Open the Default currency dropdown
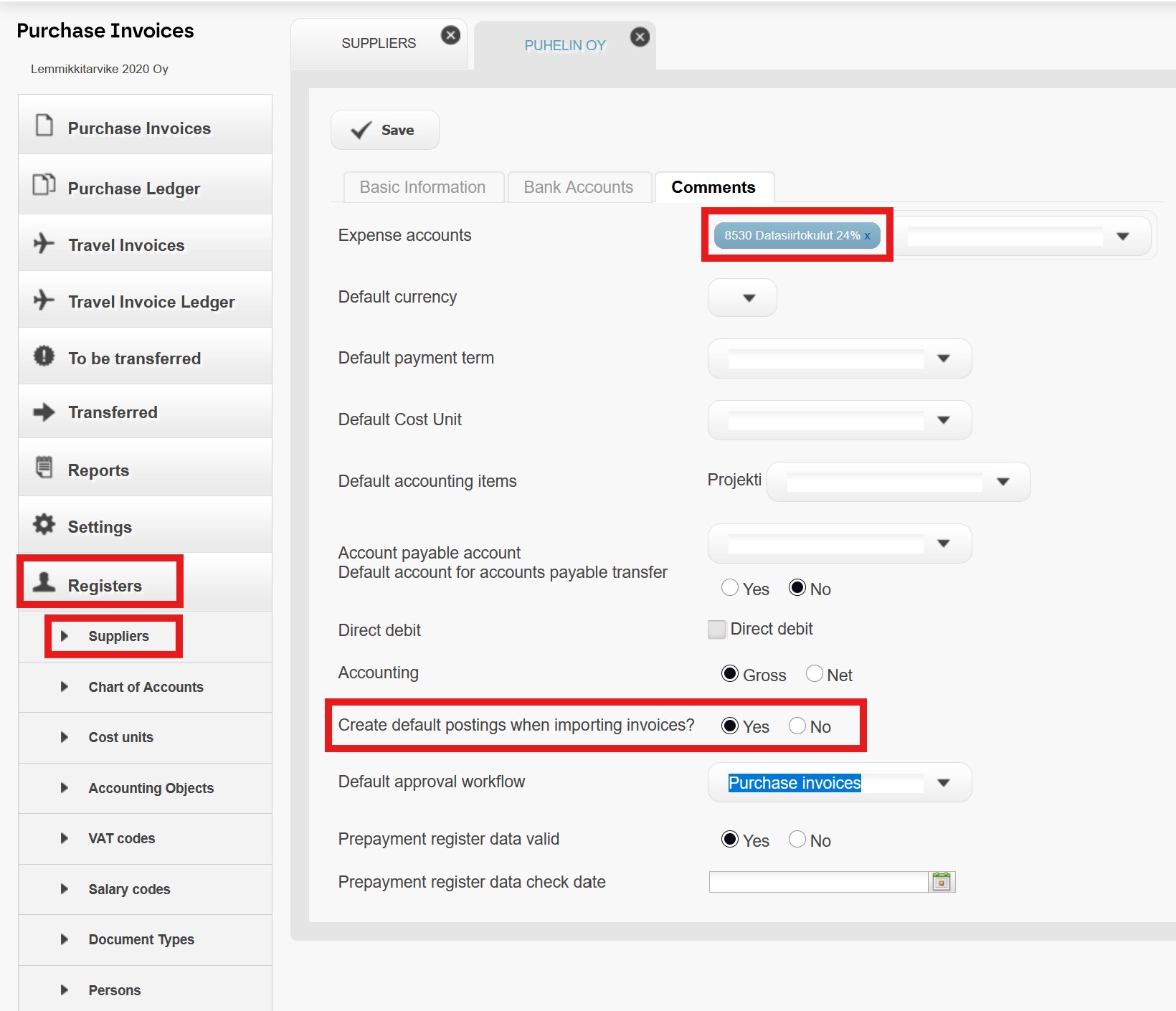 click(x=742, y=298)
